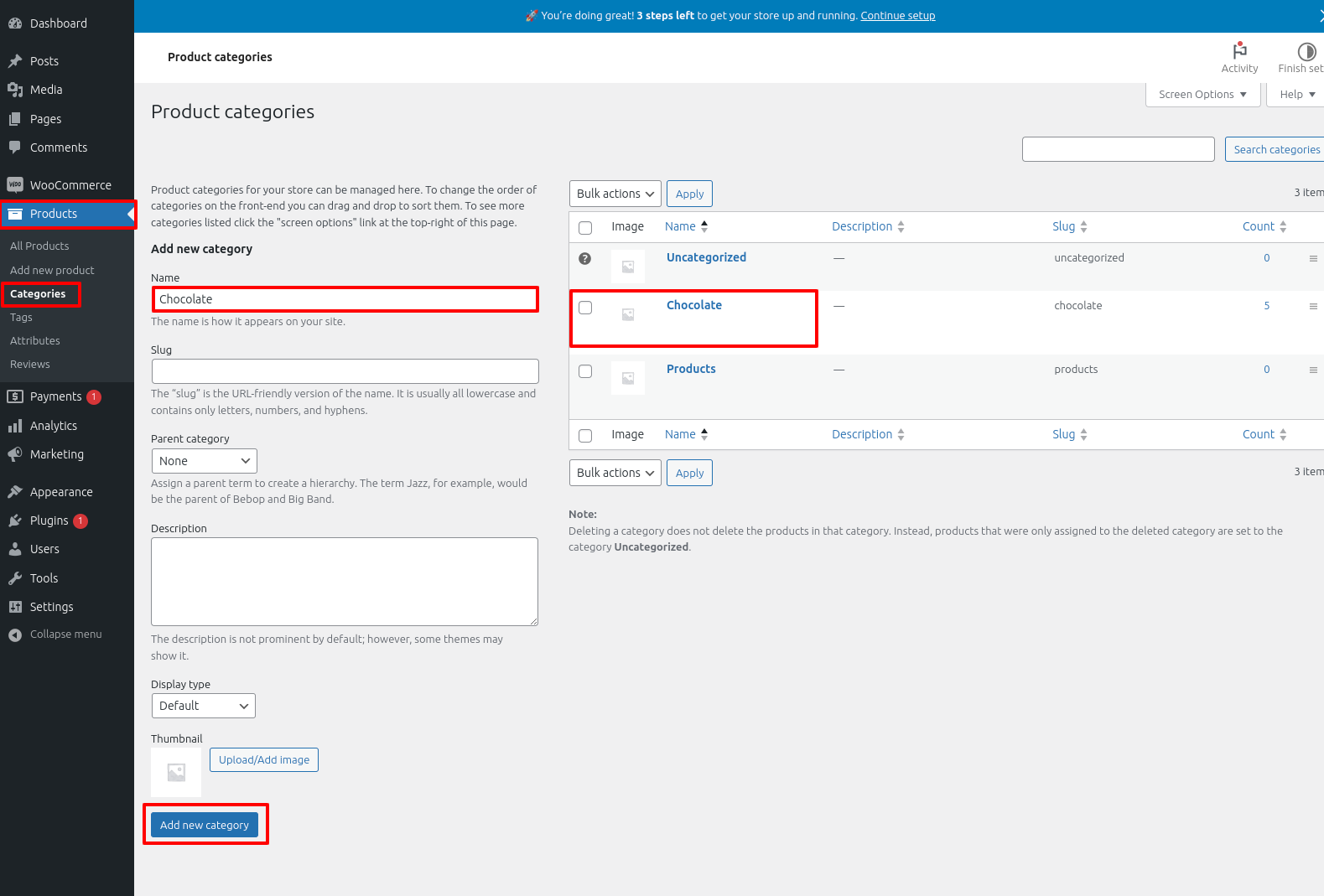This screenshot has width=1324, height=896.
Task: Open Tags in the Products submenu
Action: 21,318
